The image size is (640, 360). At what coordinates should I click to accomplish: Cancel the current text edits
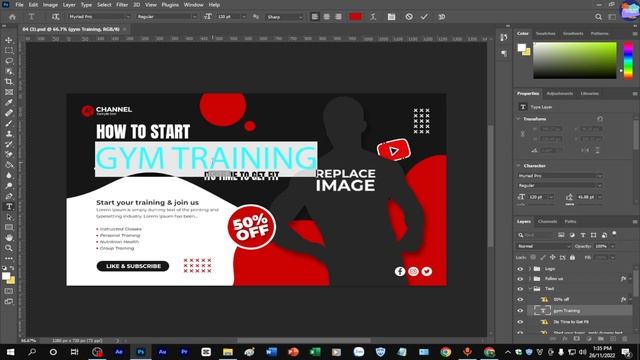tap(409, 17)
